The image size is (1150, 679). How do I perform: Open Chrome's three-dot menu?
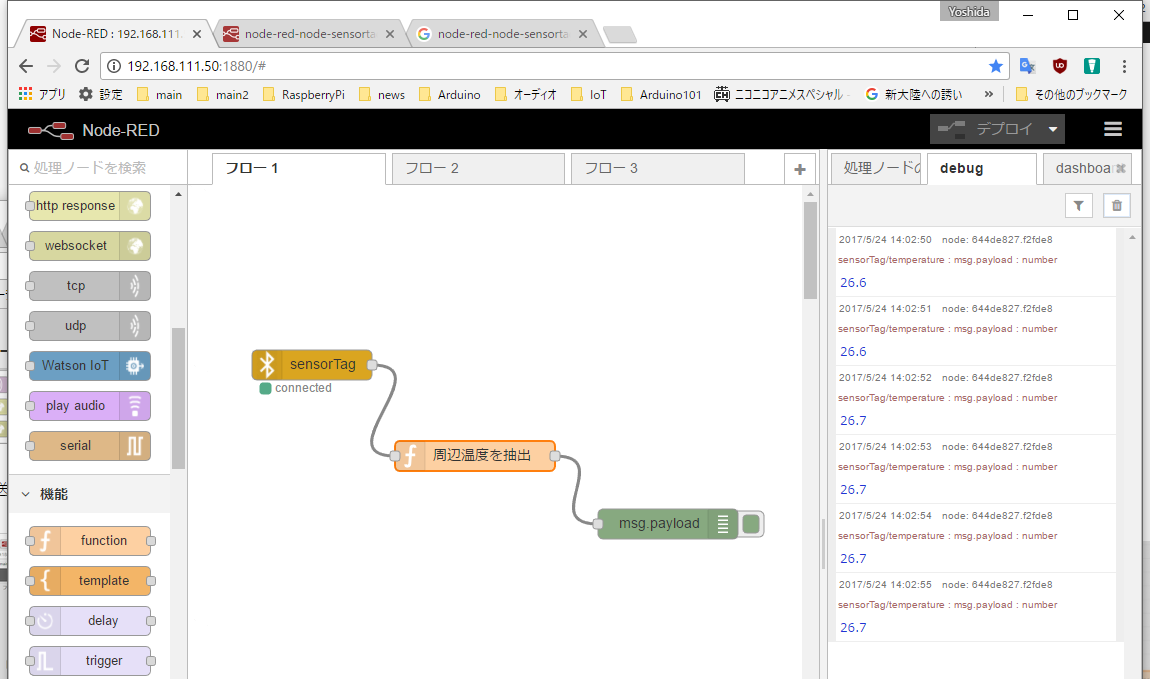point(1125,66)
